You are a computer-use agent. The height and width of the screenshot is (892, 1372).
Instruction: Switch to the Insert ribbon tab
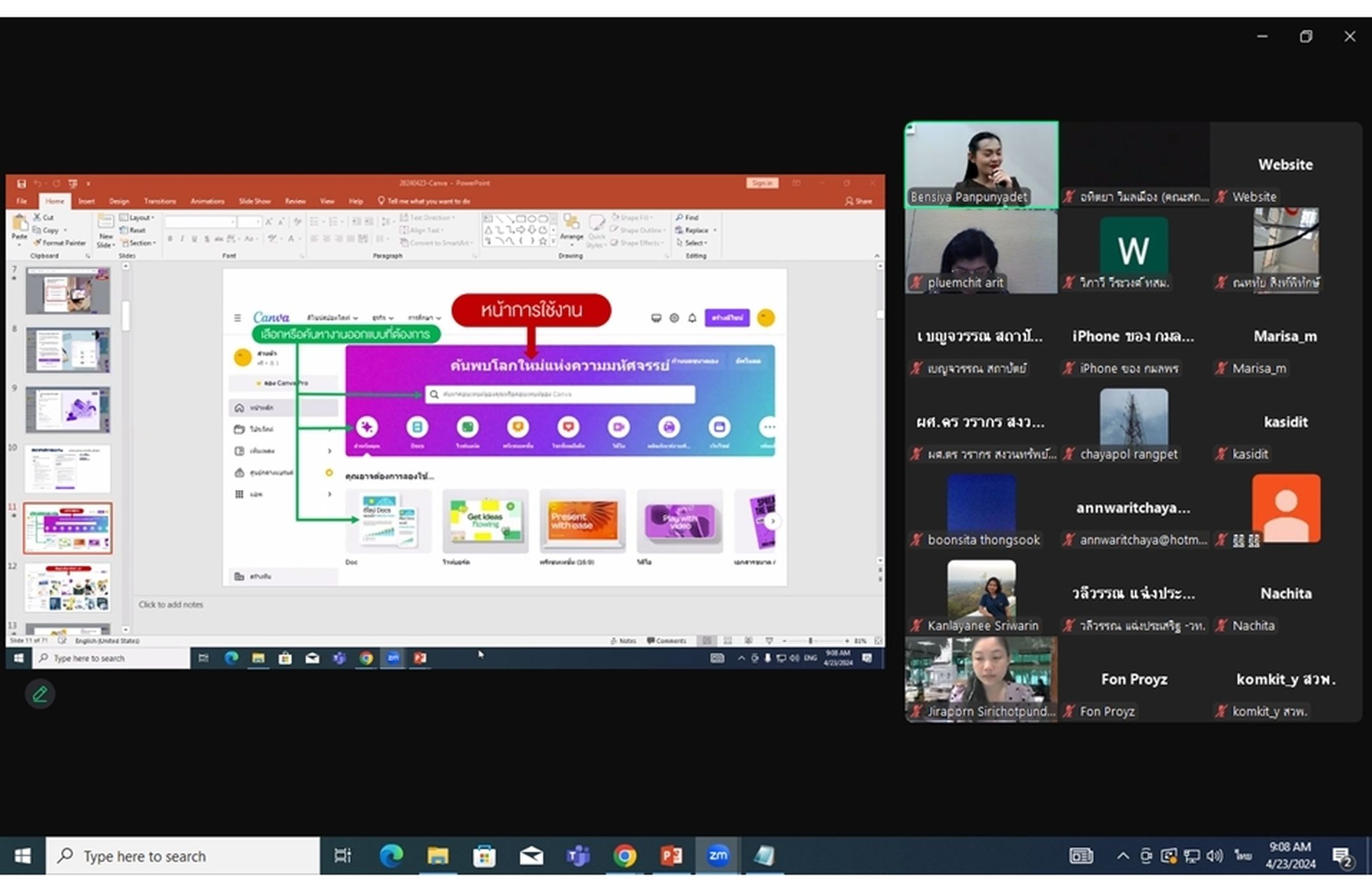tap(86, 201)
